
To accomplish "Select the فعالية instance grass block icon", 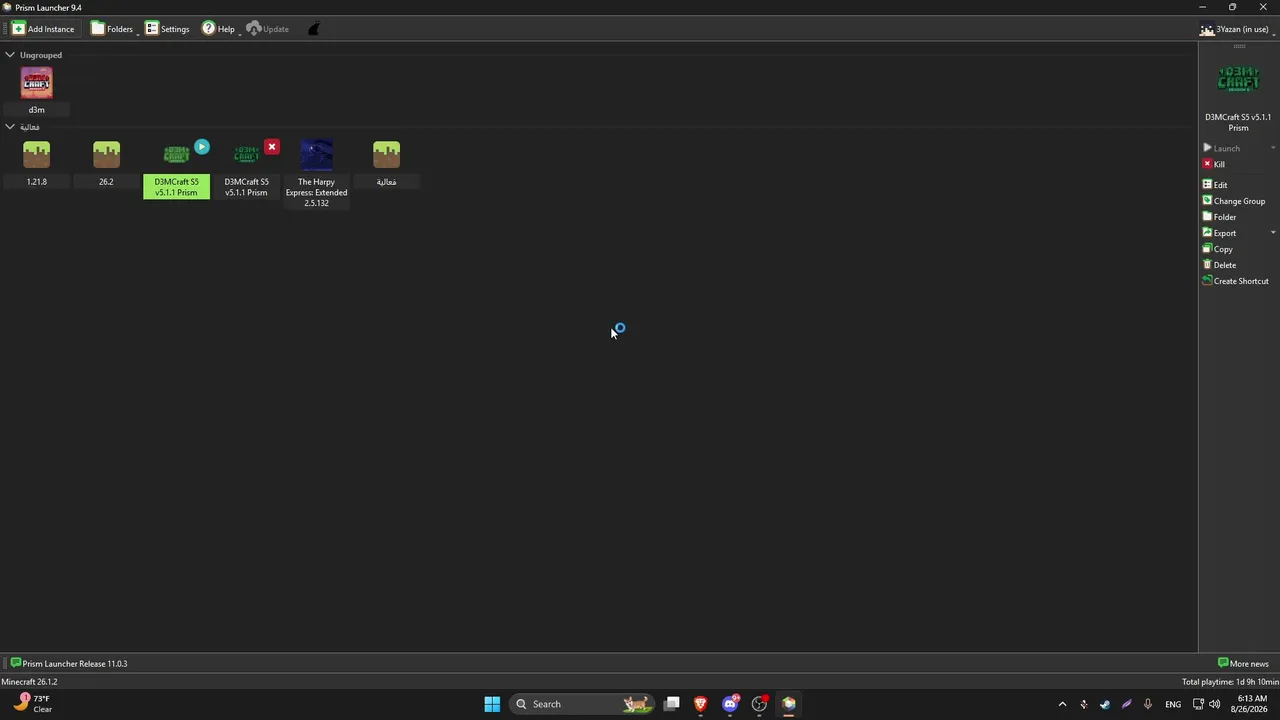I will click(x=387, y=155).
